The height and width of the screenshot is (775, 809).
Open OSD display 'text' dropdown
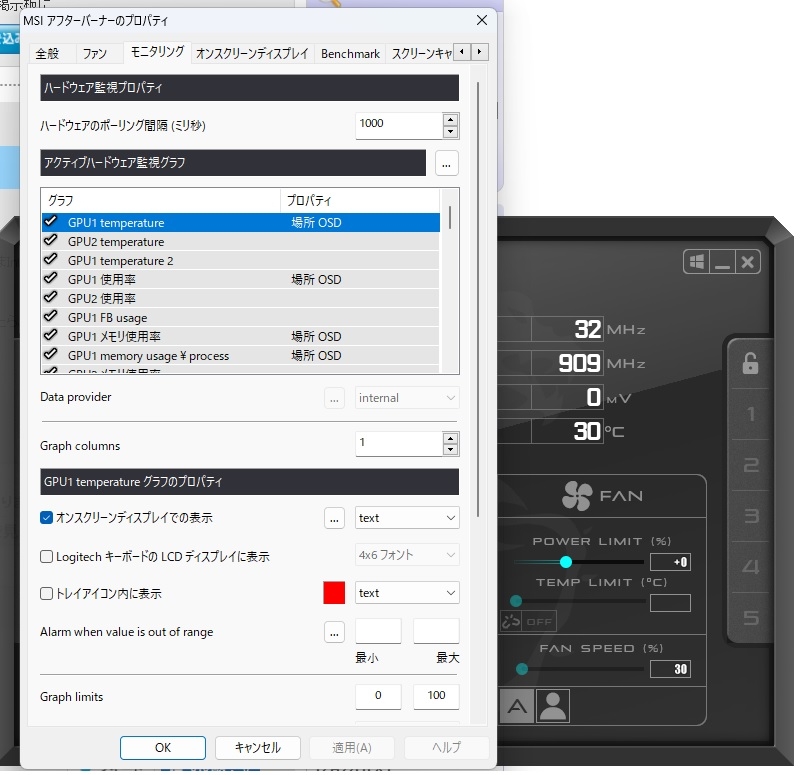pyautogui.click(x=407, y=518)
